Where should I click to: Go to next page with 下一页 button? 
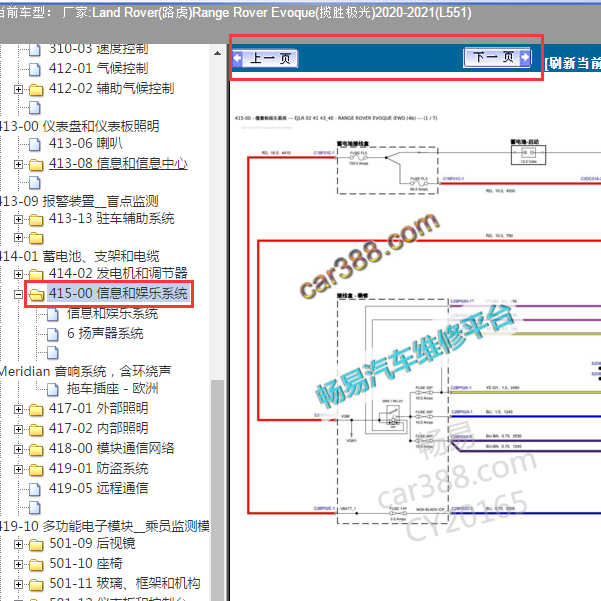[497, 57]
